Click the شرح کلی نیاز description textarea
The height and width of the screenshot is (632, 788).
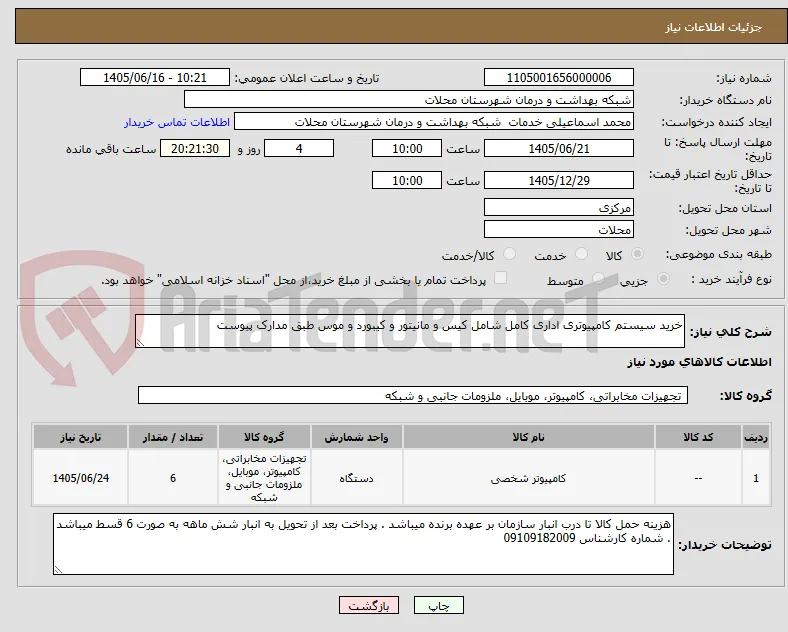[x=410, y=331]
